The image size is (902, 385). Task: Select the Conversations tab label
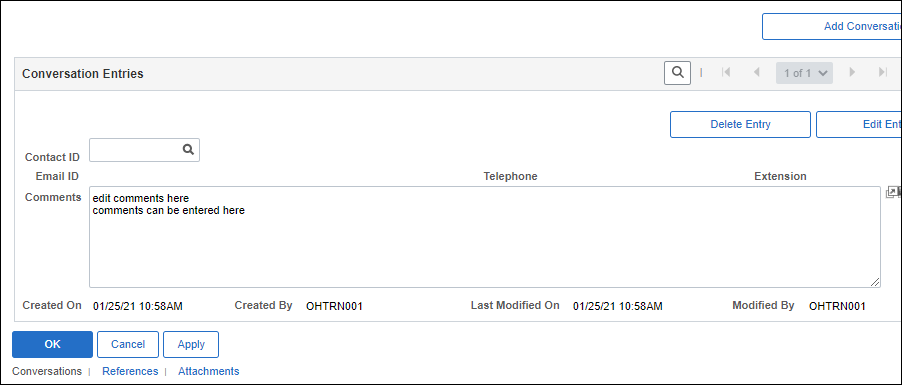click(x=47, y=371)
